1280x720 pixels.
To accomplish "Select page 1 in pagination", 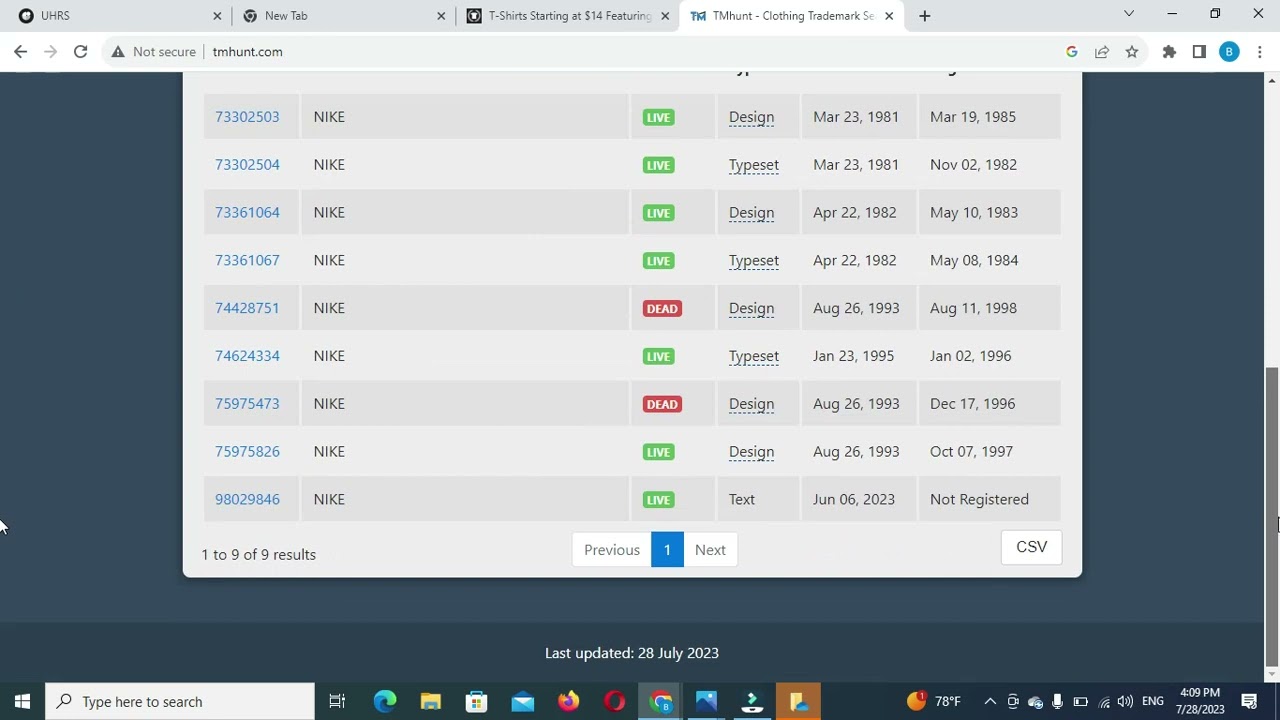I will point(667,550).
